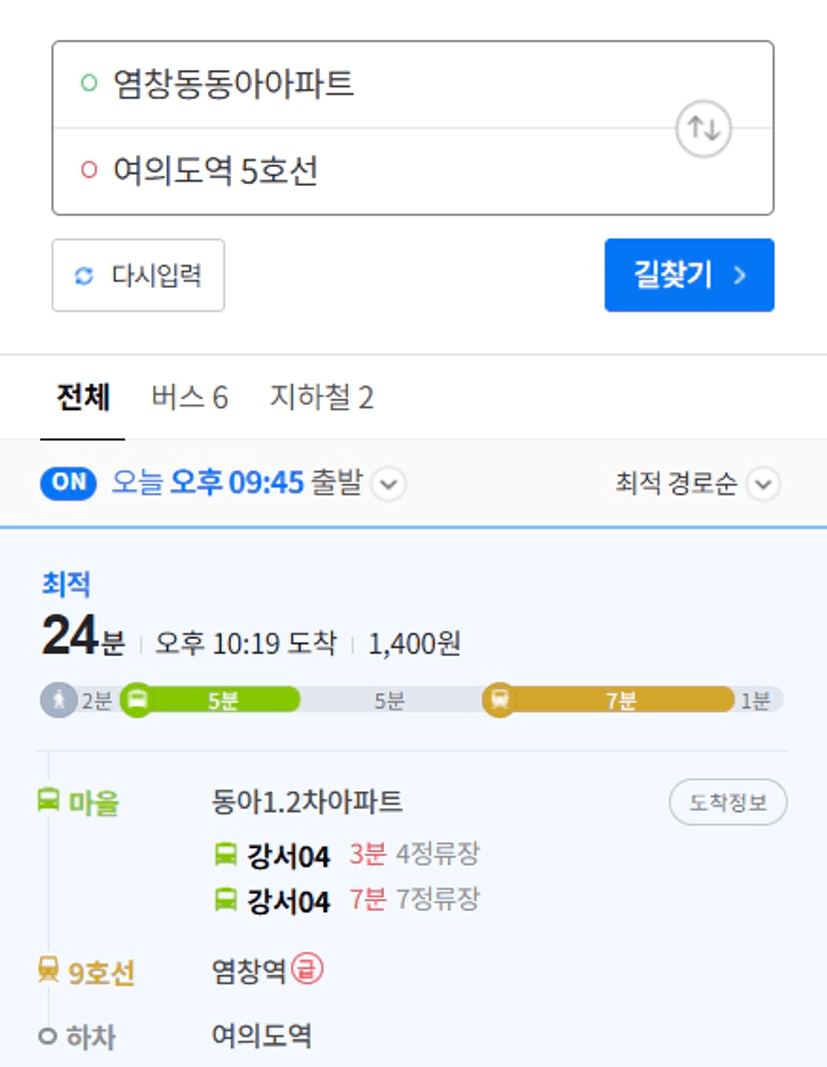This screenshot has height=1067, width=827.
Task: Switch to the 지하철 2 tab
Action: 322,397
